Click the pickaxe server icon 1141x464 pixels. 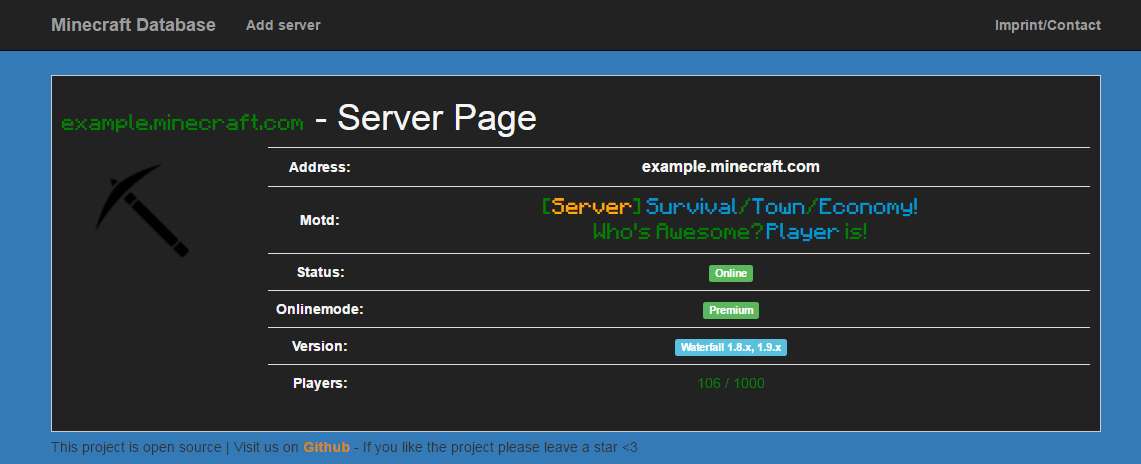coord(142,210)
